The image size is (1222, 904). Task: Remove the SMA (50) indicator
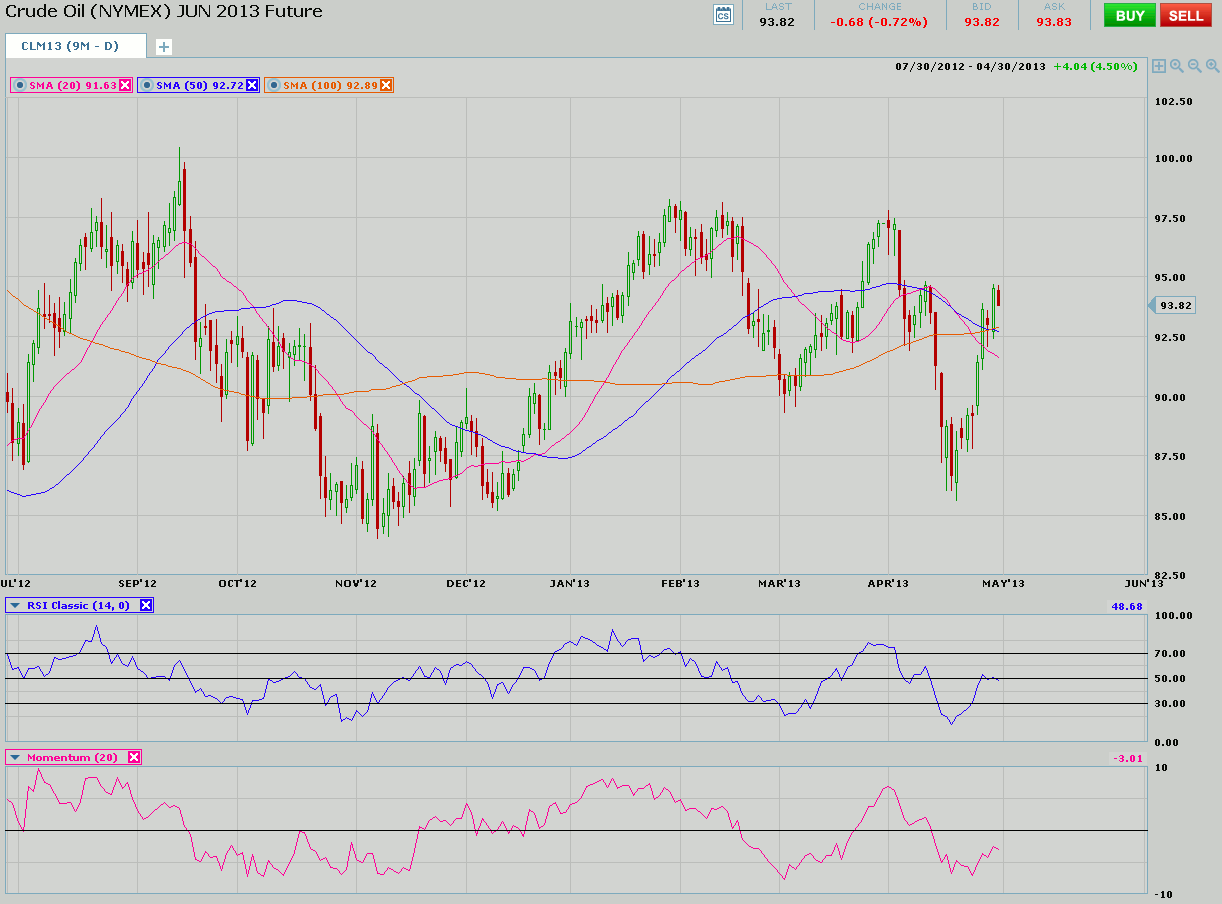[252, 86]
